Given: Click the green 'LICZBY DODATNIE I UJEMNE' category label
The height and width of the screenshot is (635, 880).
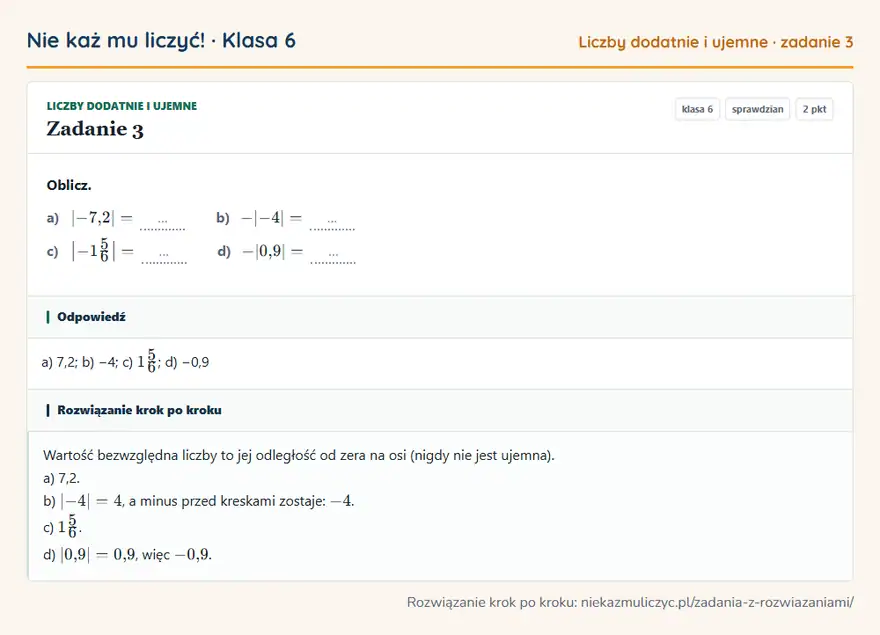Looking at the screenshot, I should pos(122,106).
